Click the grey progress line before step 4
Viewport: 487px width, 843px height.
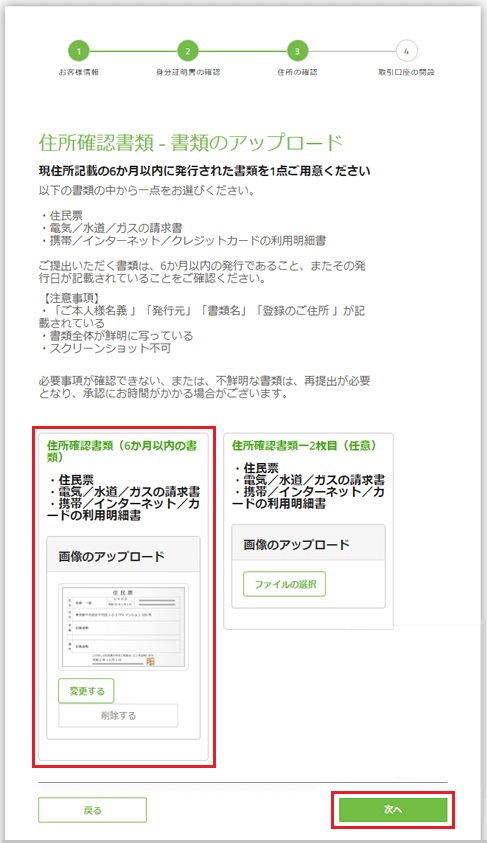tap(352, 52)
